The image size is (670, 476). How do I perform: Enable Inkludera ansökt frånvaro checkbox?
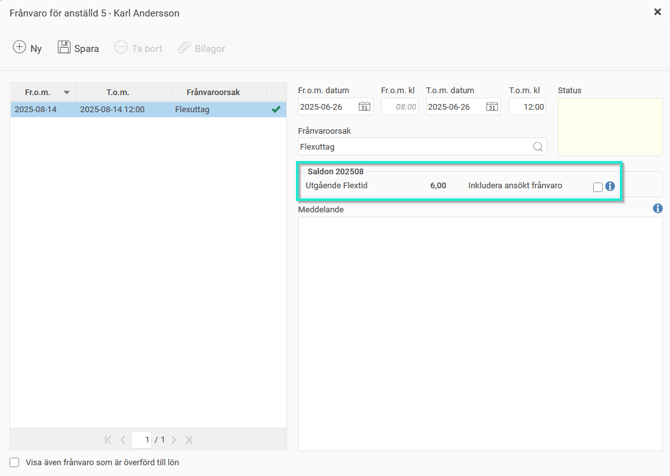coord(598,187)
